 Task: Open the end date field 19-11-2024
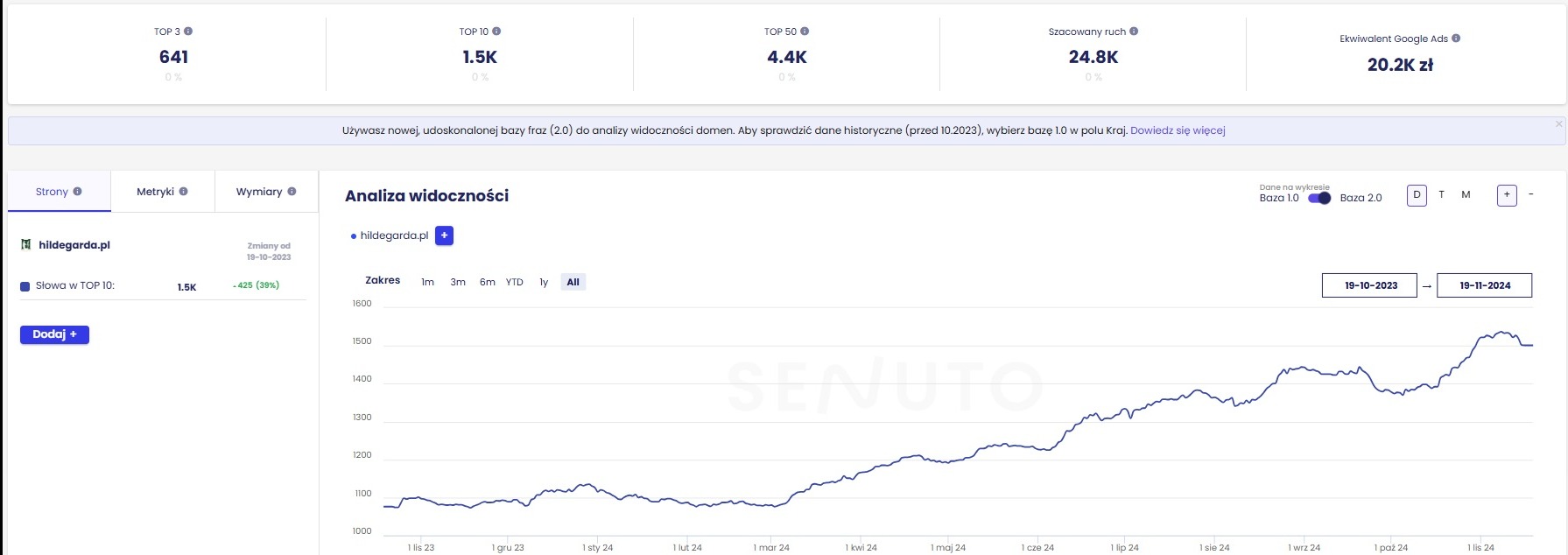(1485, 285)
